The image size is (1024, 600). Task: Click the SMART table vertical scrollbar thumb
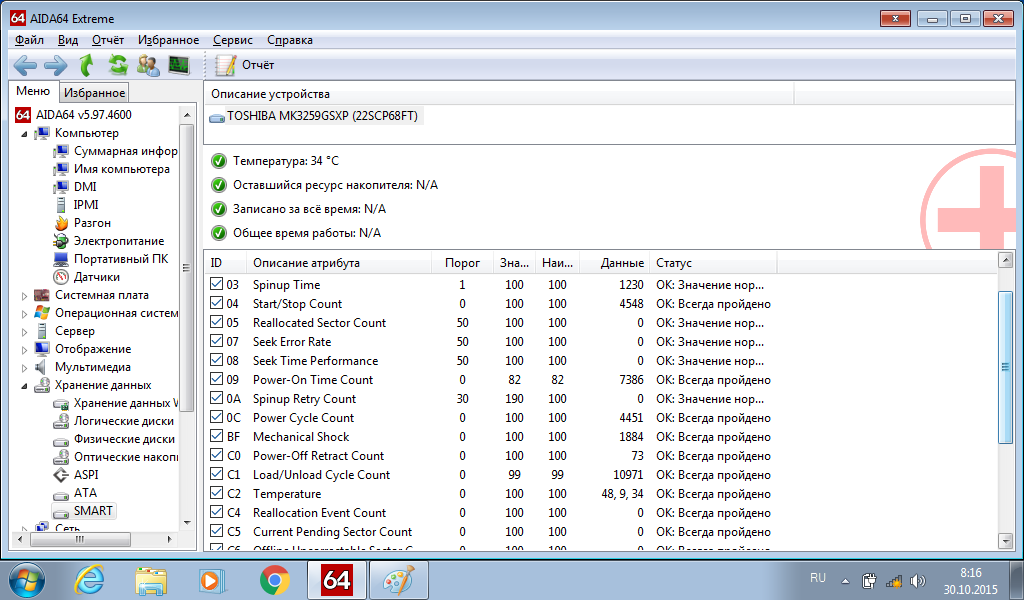point(1006,367)
